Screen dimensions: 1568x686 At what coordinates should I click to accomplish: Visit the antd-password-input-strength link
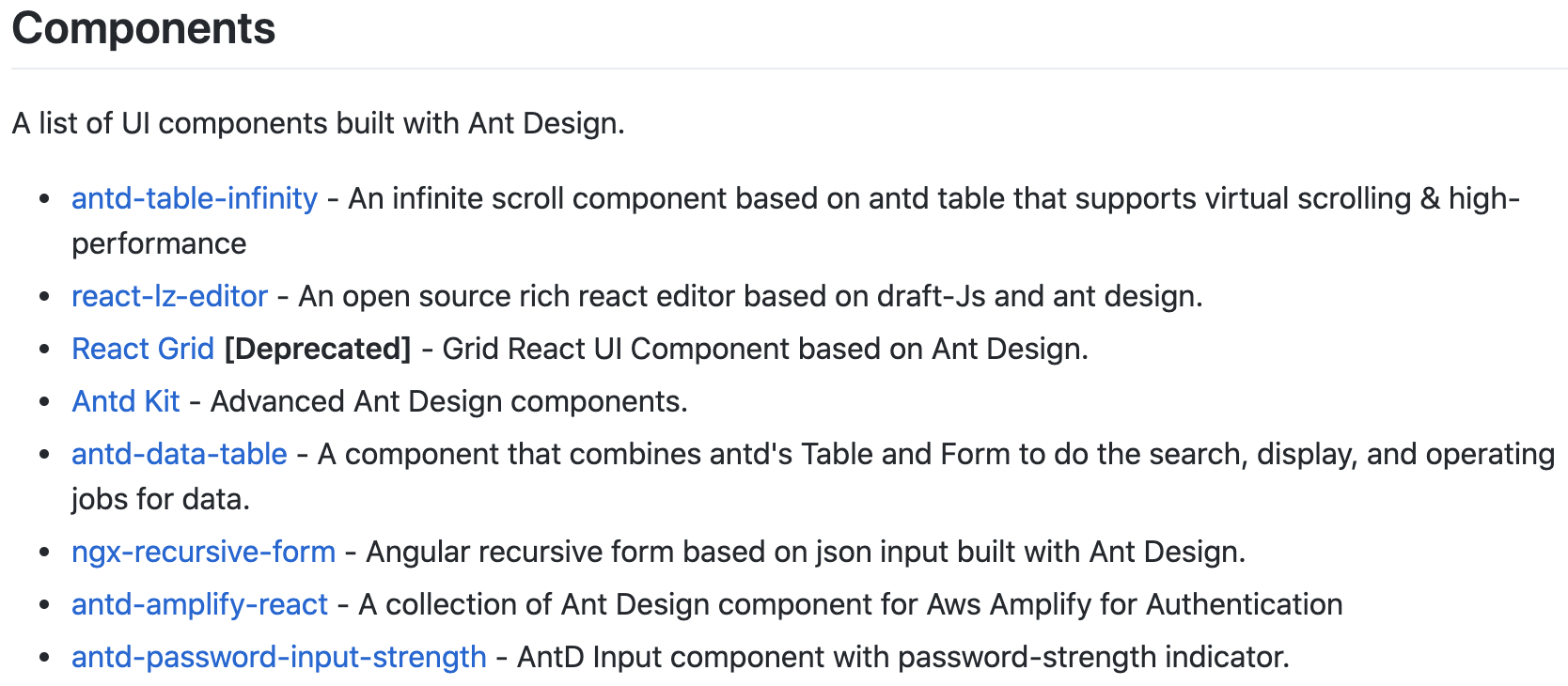278,657
